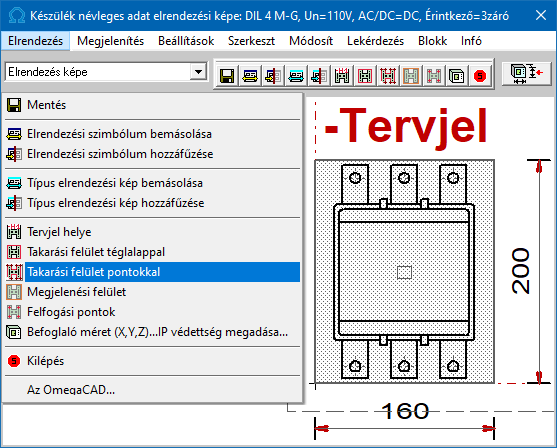The height and width of the screenshot is (448, 557).
Task: Click the copy layout symbol toolbar icon
Action: tap(250, 76)
